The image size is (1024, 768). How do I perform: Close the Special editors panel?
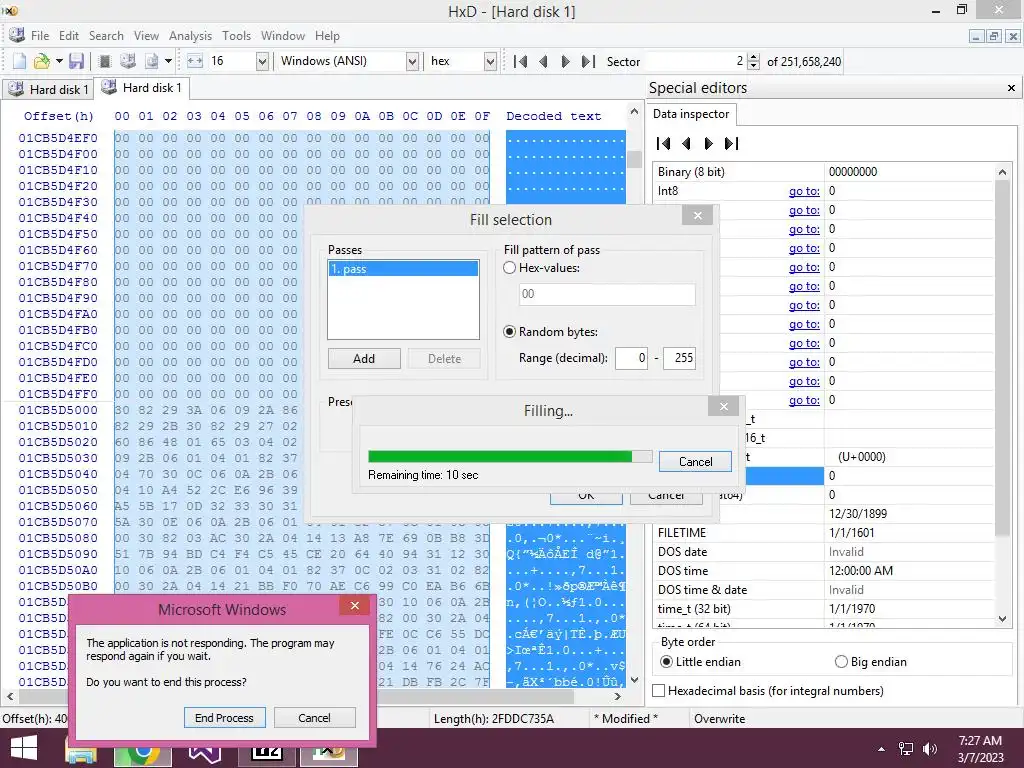pos(1011,88)
